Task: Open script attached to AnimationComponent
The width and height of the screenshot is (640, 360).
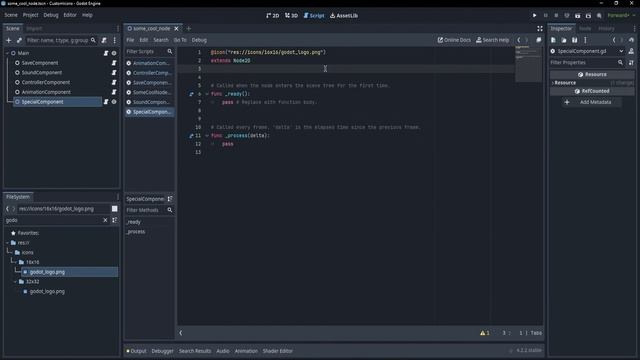Action: (x=114, y=92)
